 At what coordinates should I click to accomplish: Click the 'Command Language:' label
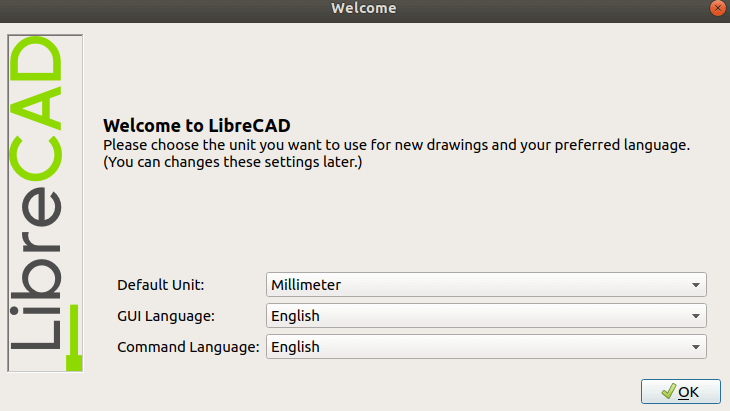[x=188, y=347]
